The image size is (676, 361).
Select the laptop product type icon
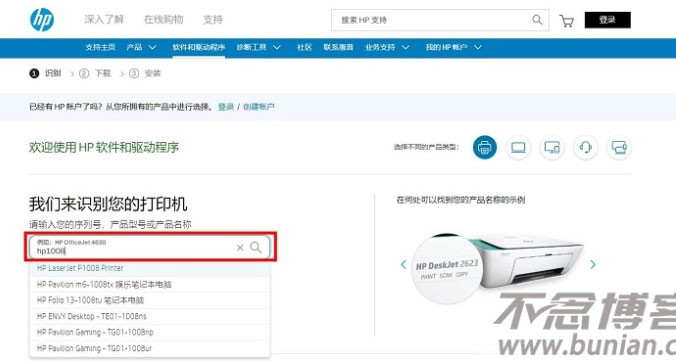[518, 148]
